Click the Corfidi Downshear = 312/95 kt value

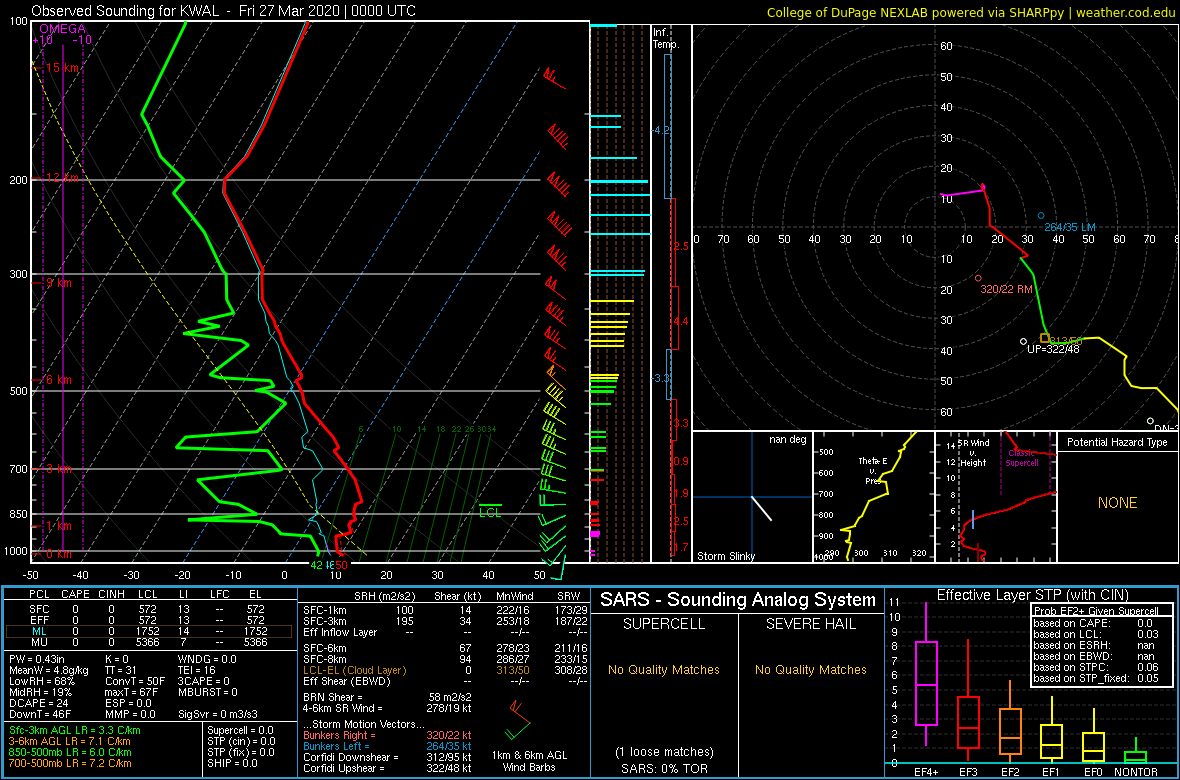387,757
